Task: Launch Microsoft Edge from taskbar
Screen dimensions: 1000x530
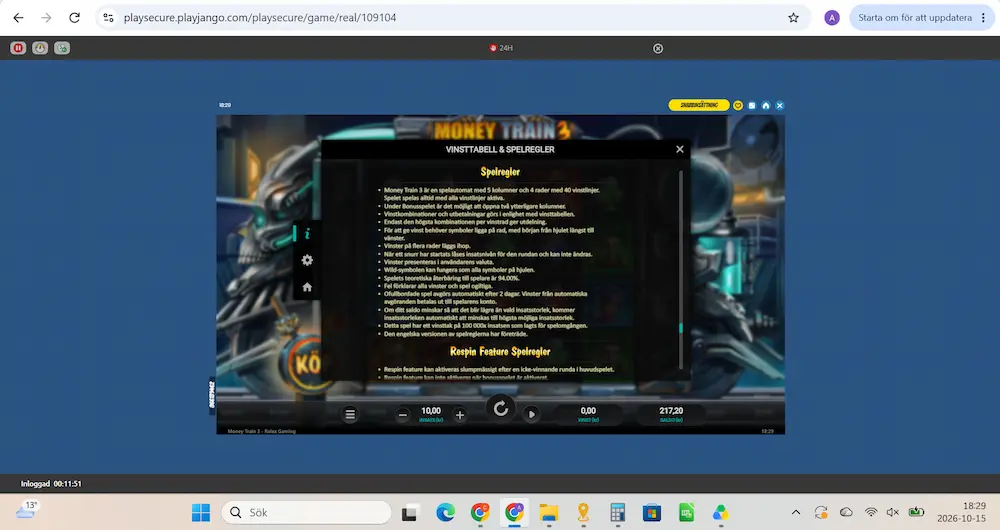Action: [x=445, y=512]
